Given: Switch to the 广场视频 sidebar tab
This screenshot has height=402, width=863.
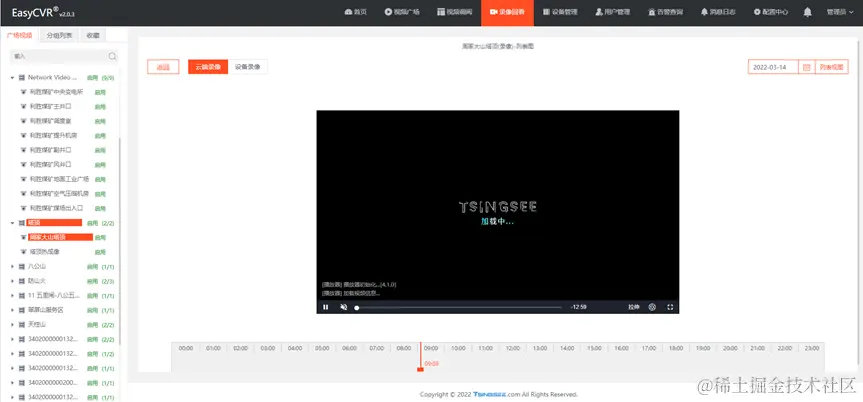Looking at the screenshot, I should [20, 35].
